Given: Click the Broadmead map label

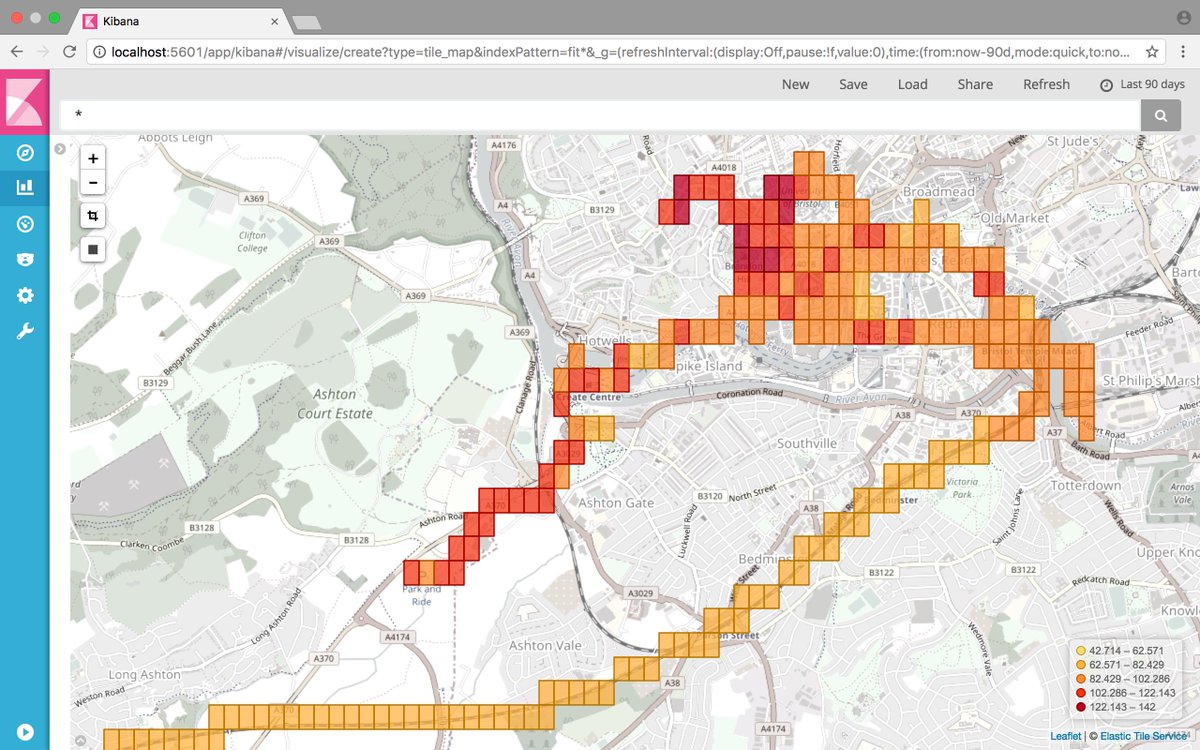Looking at the screenshot, I should (x=938, y=191).
